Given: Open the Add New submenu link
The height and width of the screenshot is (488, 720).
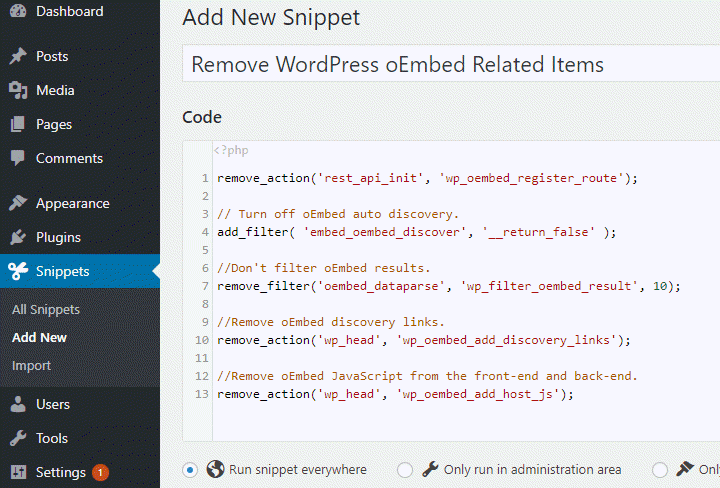Looking at the screenshot, I should (x=39, y=337).
